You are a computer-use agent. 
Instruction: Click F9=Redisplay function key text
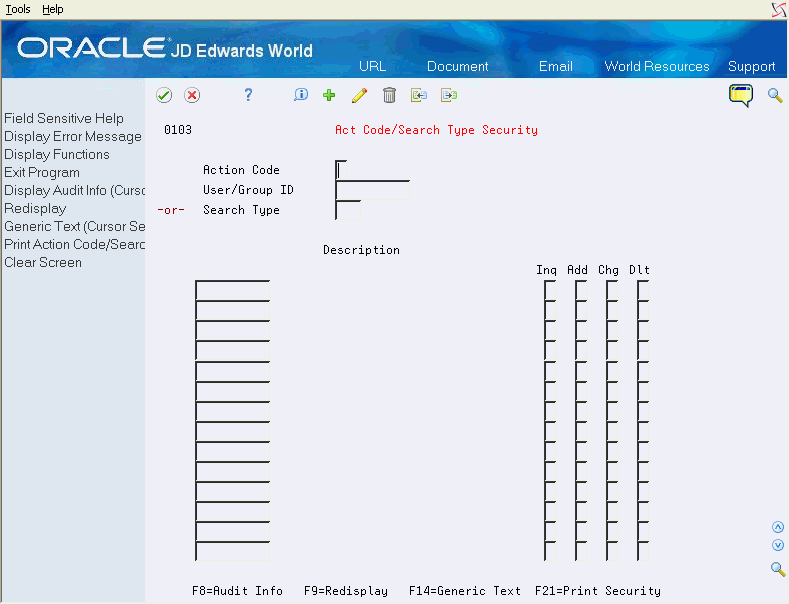pos(346,591)
